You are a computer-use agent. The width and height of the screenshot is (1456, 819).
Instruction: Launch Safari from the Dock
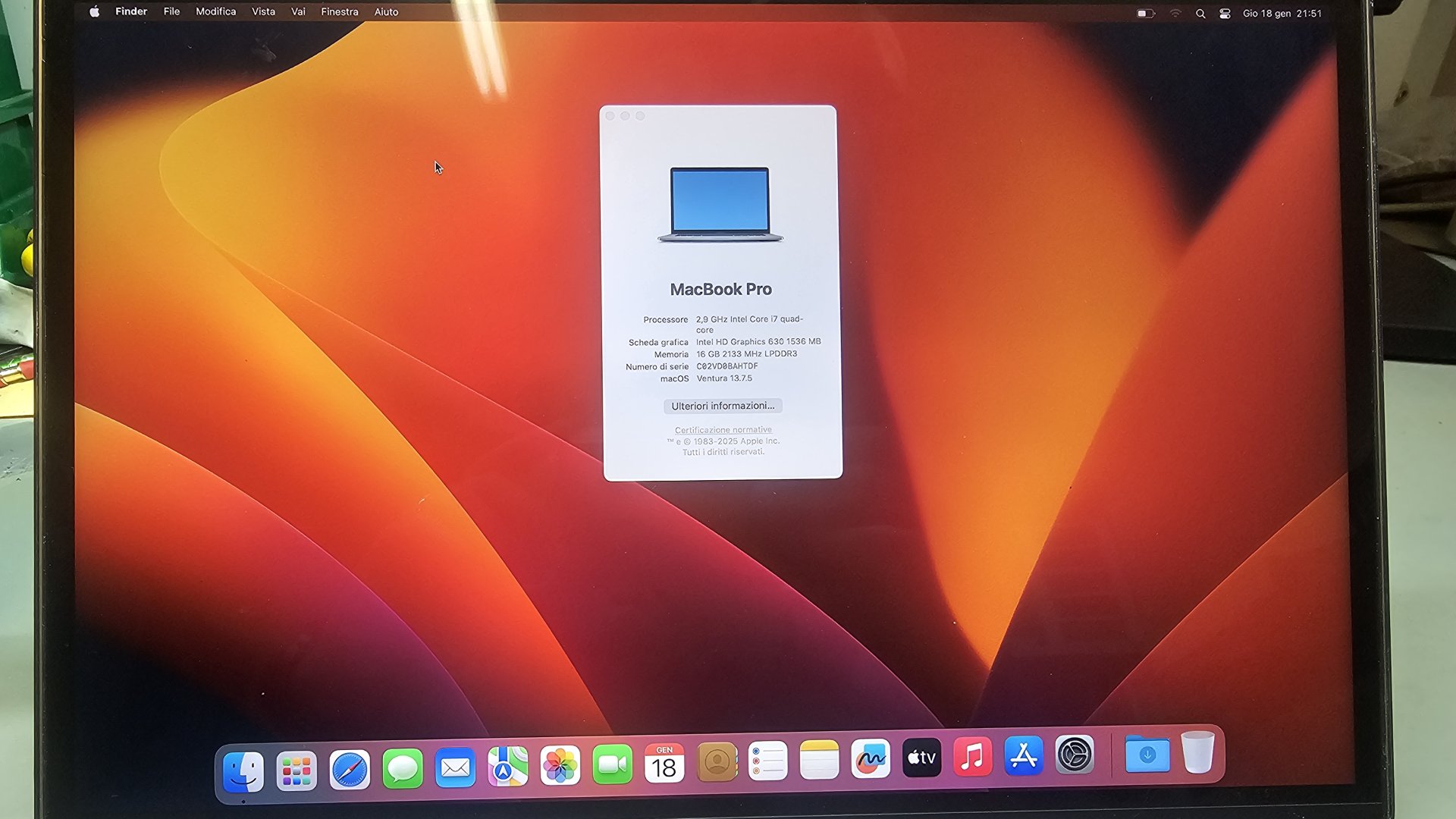[350, 770]
